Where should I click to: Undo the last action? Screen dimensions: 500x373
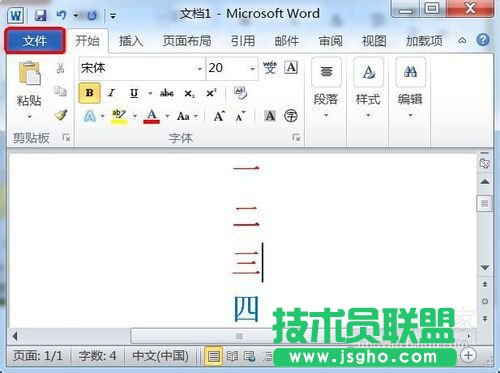61,15
